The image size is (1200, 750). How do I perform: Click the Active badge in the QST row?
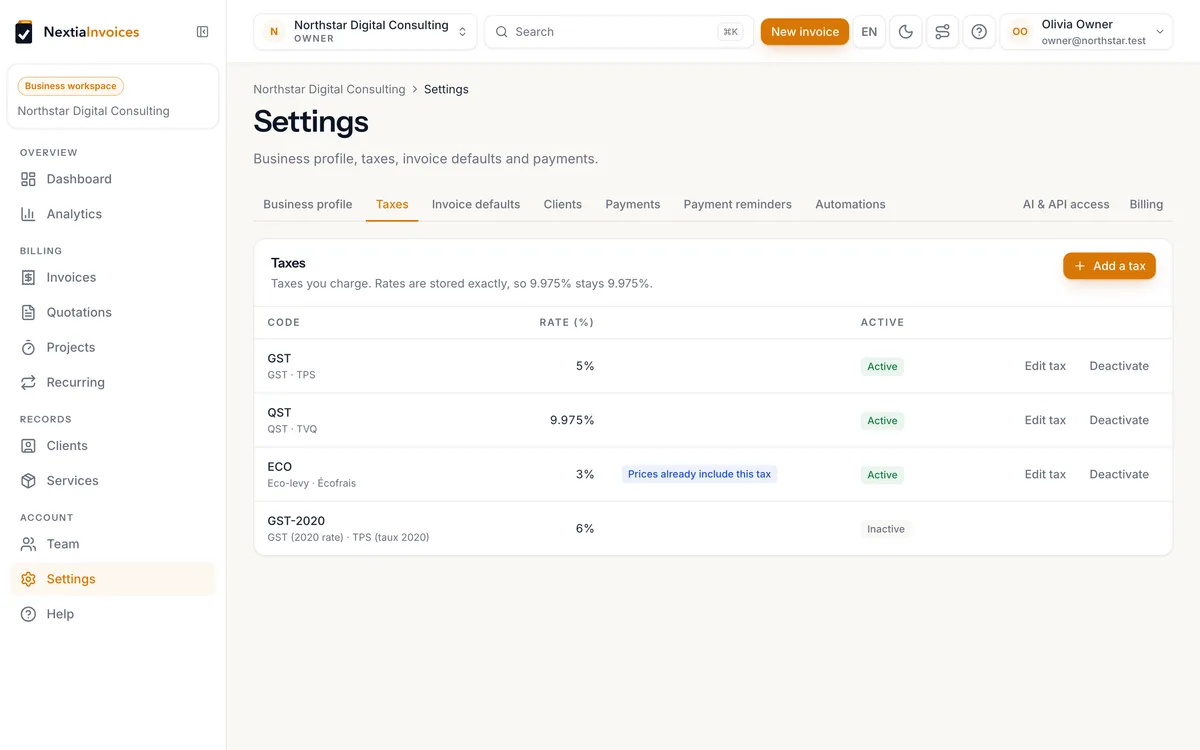tap(882, 421)
